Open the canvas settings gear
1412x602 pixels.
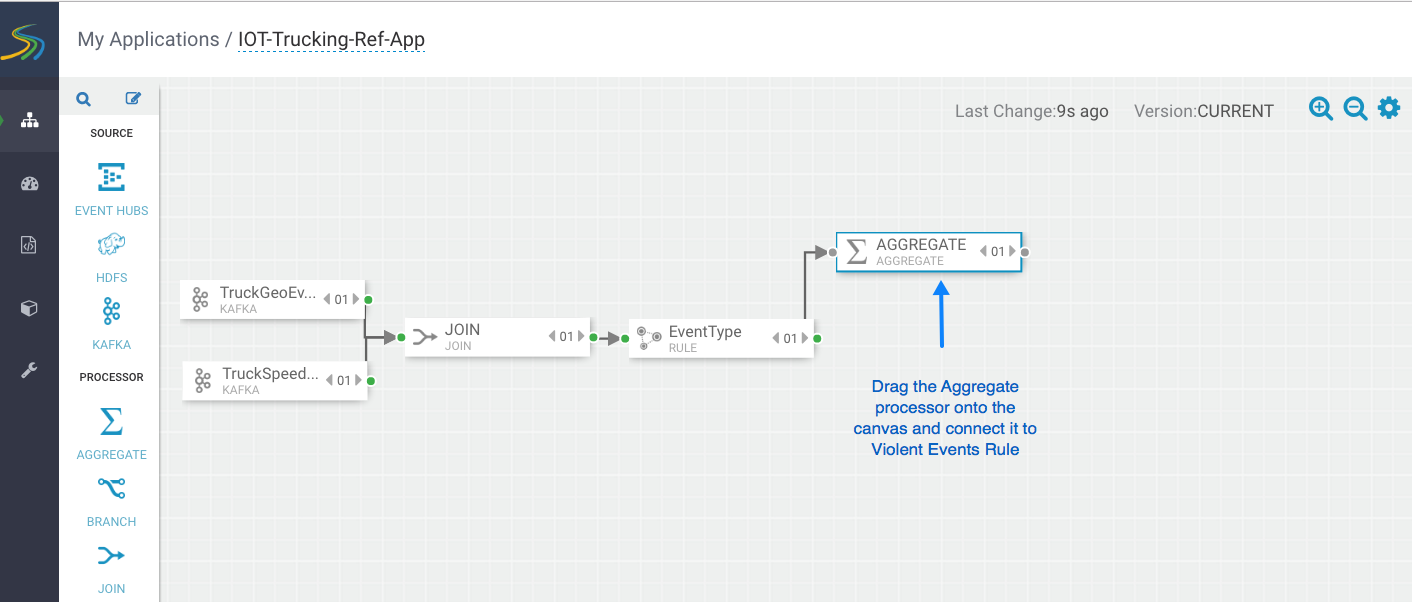[x=1389, y=108]
